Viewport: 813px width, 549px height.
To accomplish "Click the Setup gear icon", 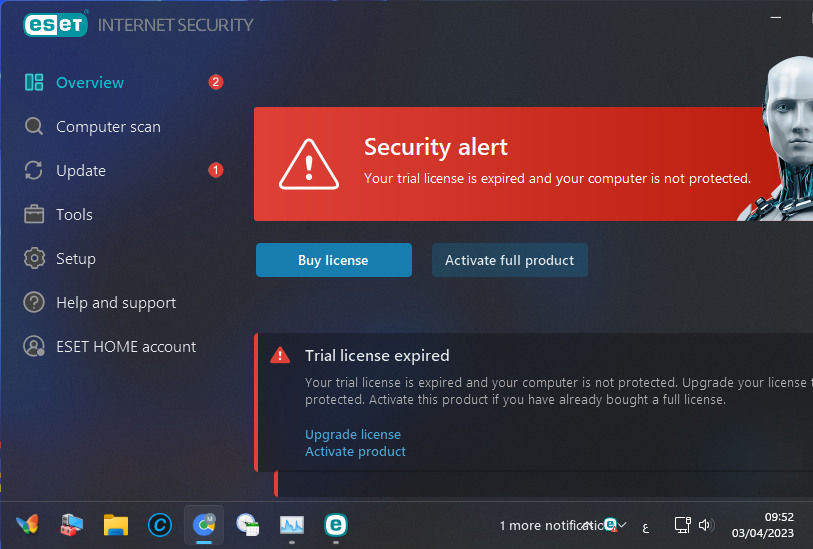I will tap(34, 258).
